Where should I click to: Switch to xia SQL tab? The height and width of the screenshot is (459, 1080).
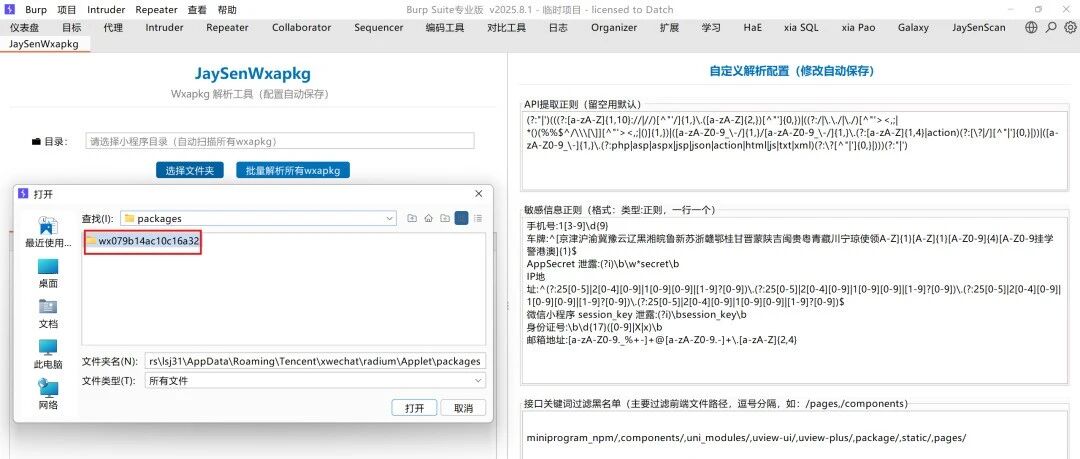tap(801, 28)
